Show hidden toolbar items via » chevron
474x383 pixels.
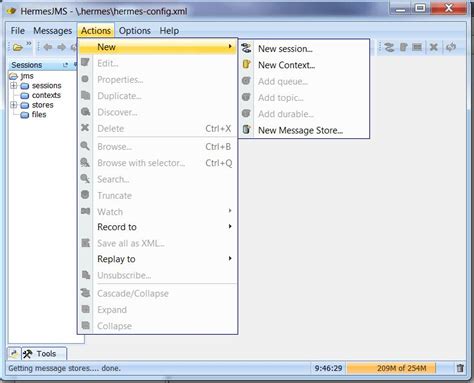(29, 44)
